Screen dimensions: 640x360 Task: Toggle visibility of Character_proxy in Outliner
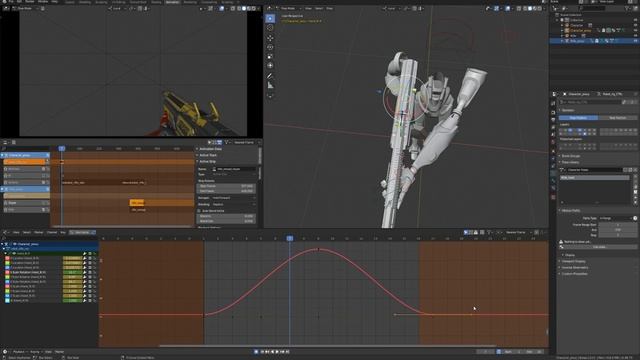[635, 31]
